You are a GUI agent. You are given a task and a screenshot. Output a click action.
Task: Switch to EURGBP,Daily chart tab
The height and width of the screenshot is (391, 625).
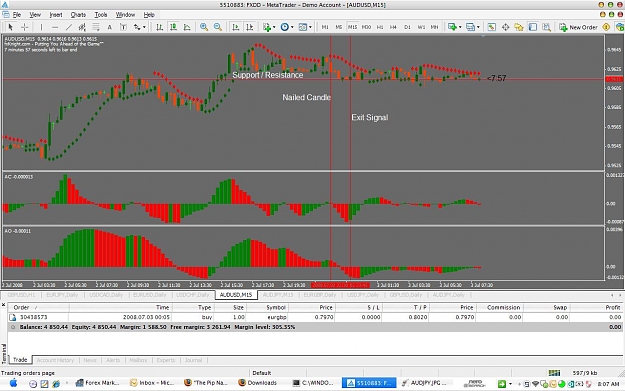pos(320,295)
